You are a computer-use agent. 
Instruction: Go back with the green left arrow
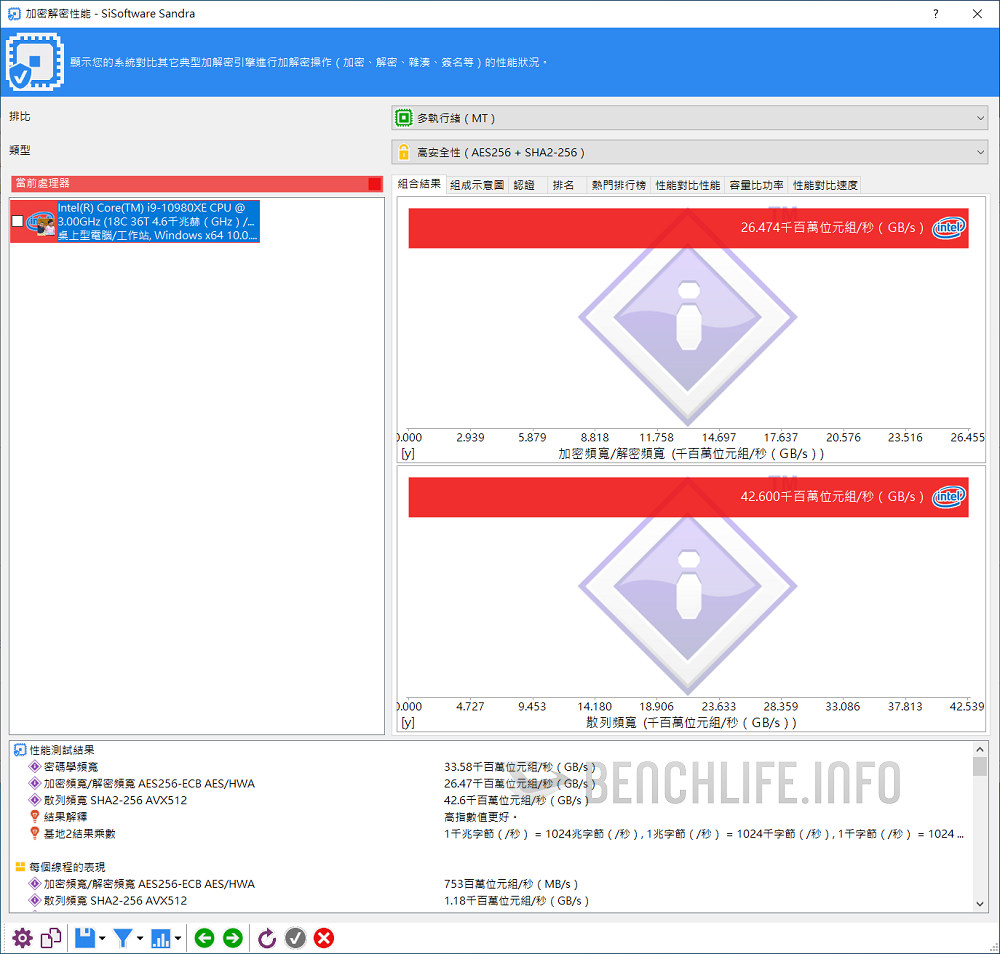click(x=204, y=938)
